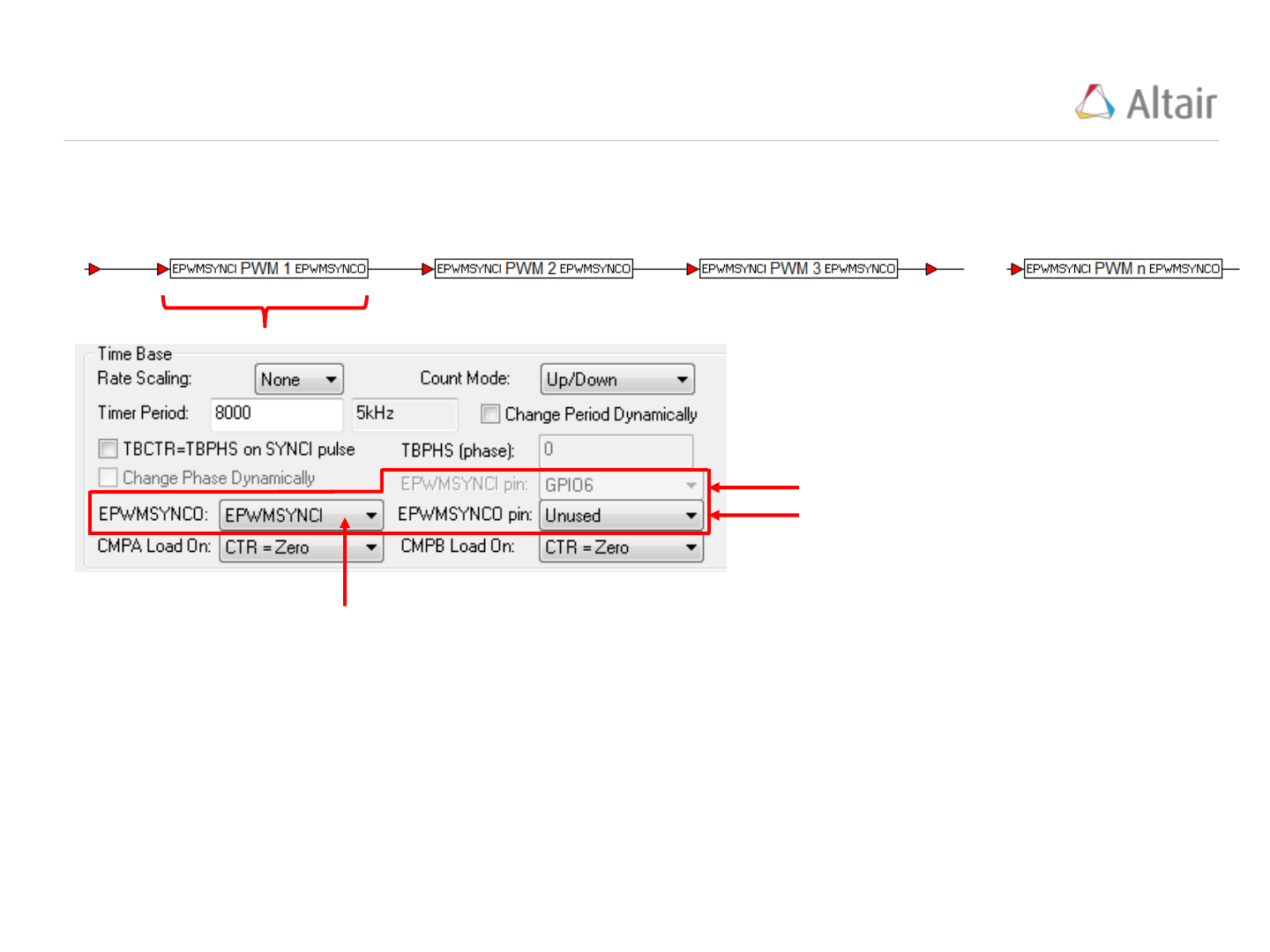Click the Time Base group label
The height and width of the screenshot is (952, 1270).
pos(135,353)
